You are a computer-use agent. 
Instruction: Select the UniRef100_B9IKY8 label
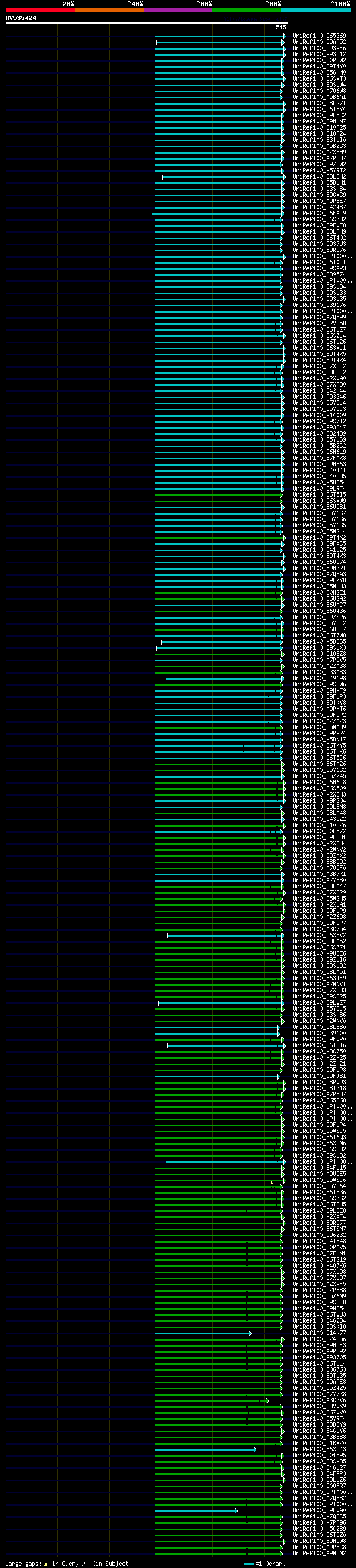point(319,703)
